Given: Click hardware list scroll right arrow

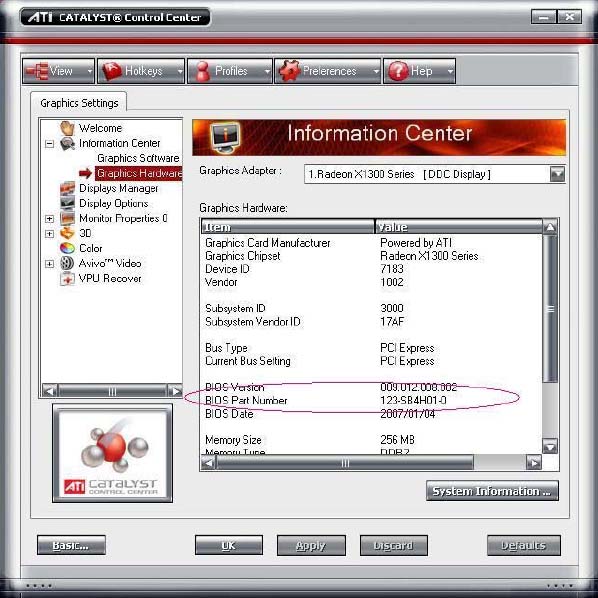Looking at the screenshot, I should click(x=534, y=463).
